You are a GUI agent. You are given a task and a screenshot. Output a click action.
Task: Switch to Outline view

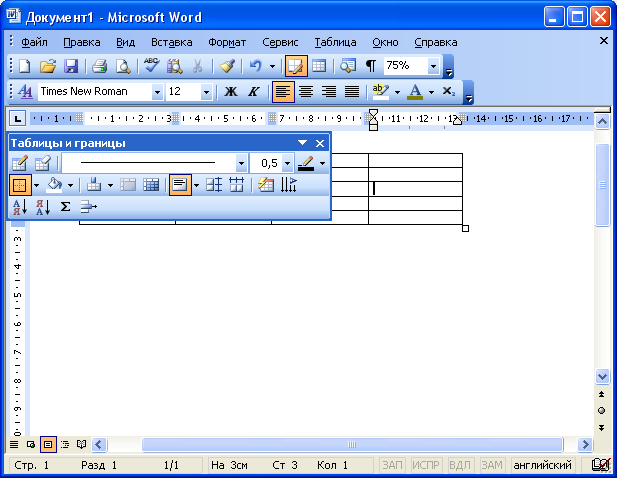tap(65, 445)
